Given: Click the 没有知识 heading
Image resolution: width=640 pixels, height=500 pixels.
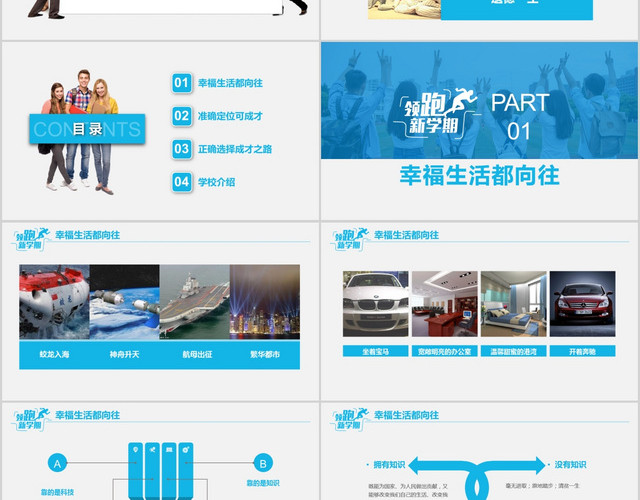Looking at the screenshot, I should [x=570, y=464].
